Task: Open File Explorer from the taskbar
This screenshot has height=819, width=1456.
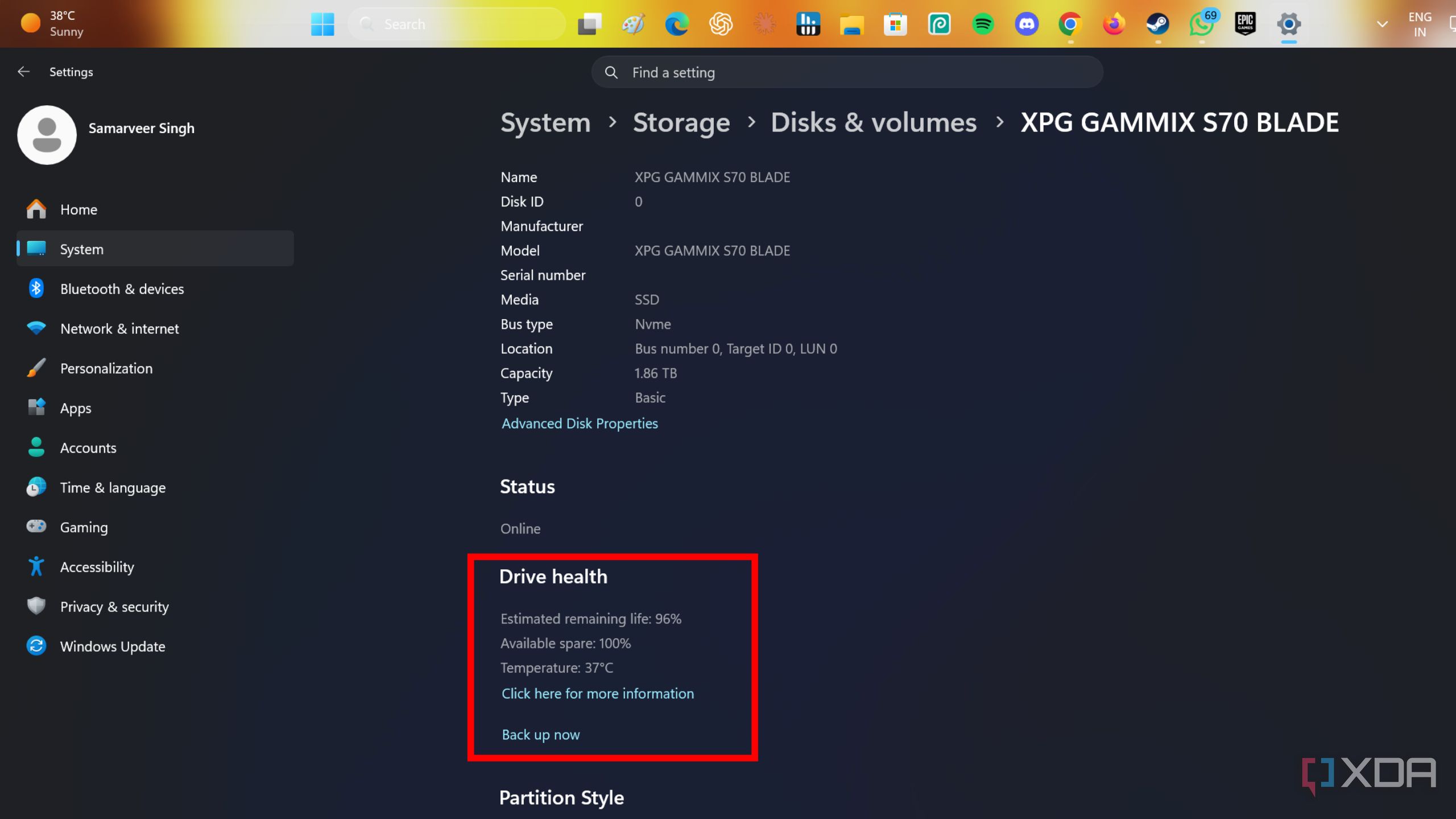Action: pyautogui.click(x=851, y=24)
